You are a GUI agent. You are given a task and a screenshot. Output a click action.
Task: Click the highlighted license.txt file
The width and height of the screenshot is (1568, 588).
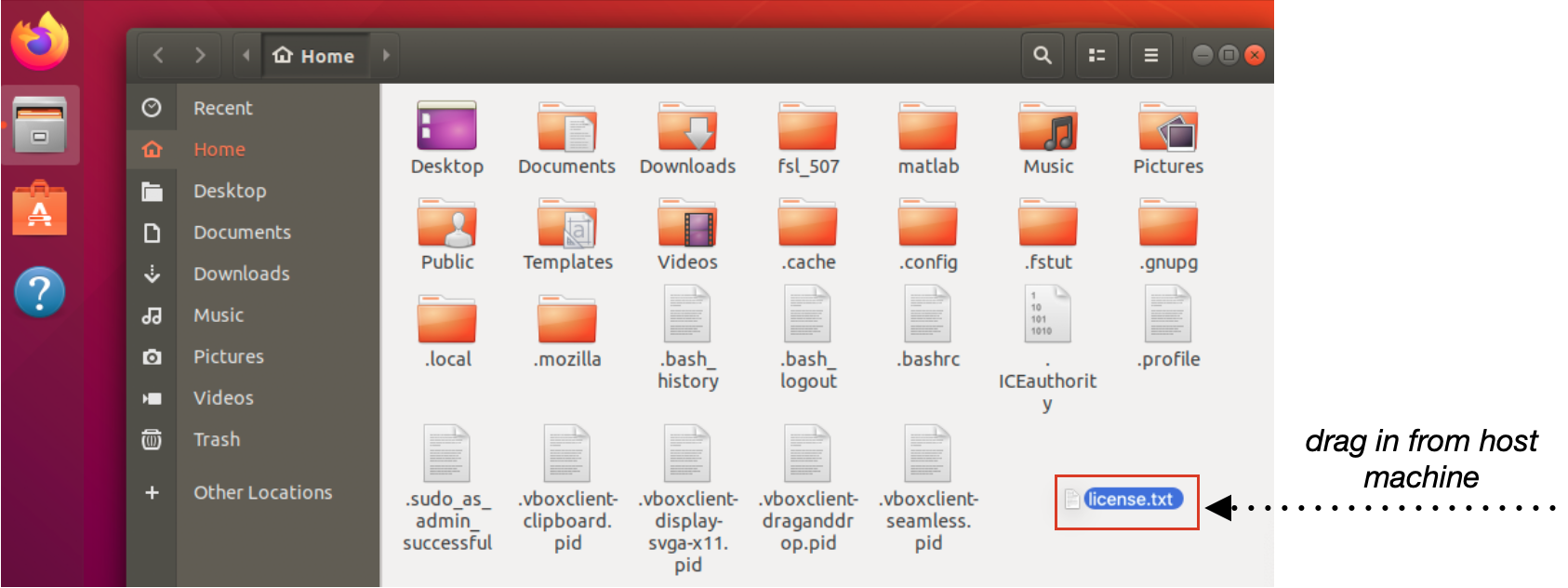coord(1131,500)
